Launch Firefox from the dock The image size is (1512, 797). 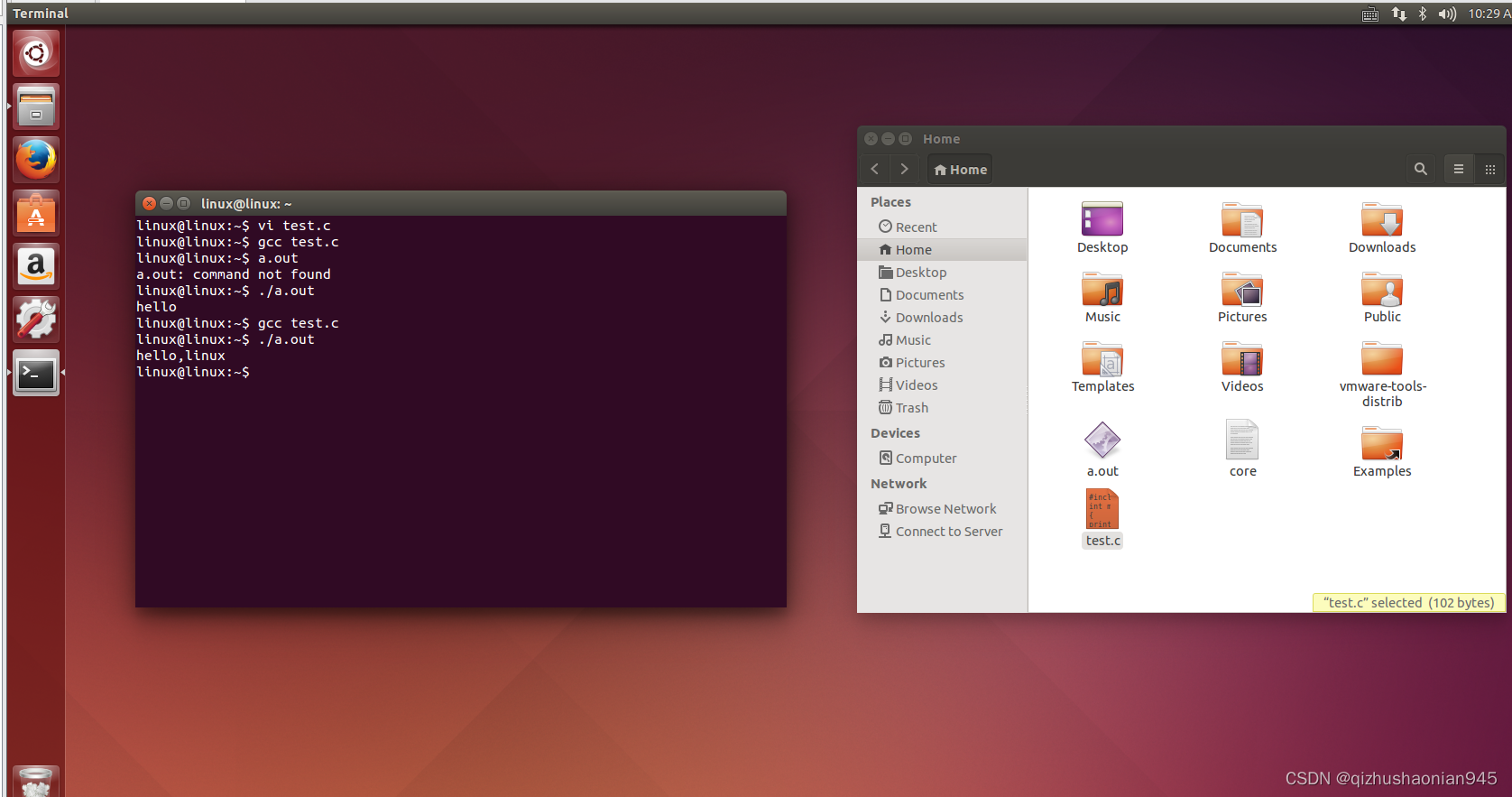[x=36, y=160]
